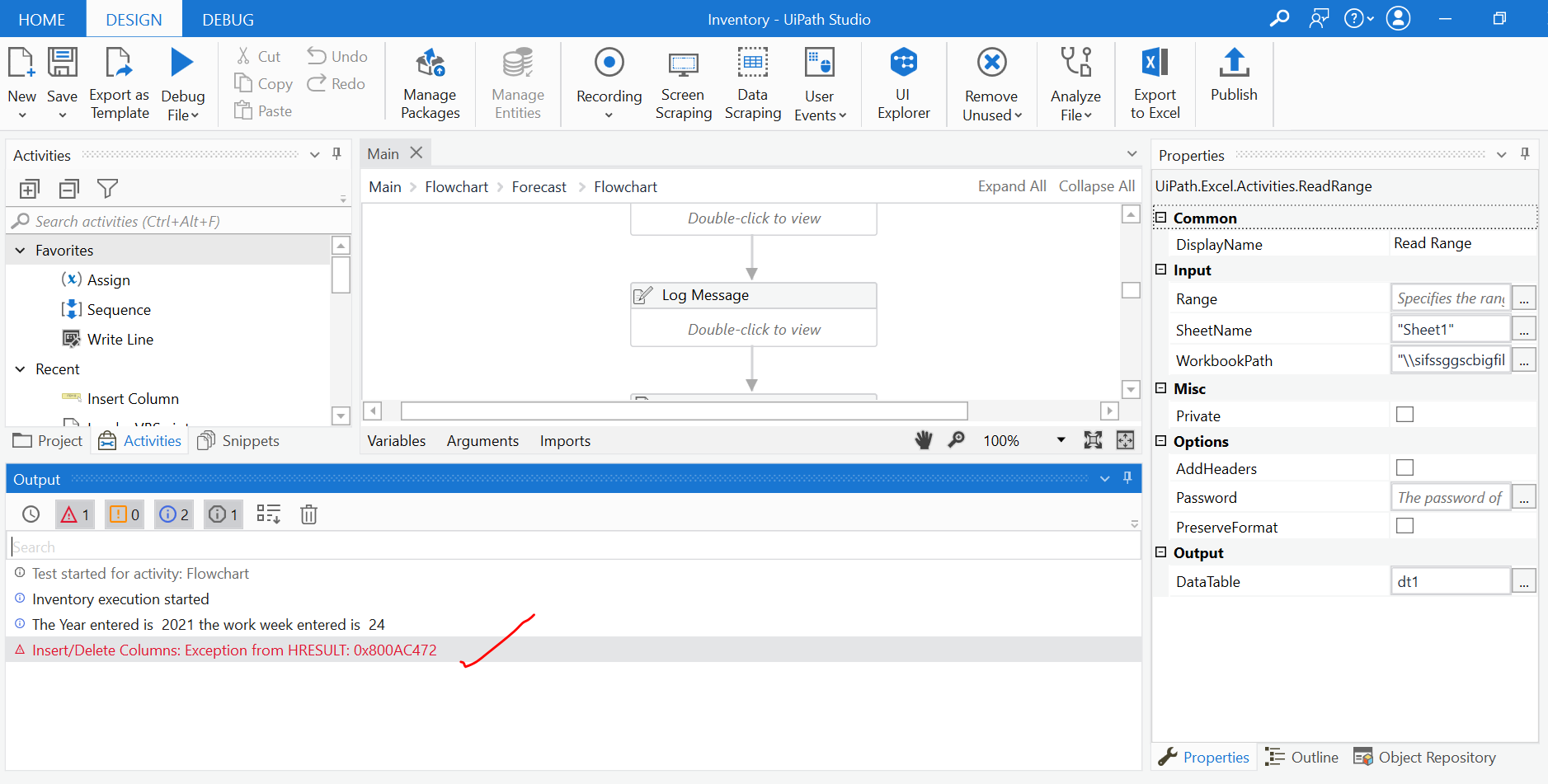
Task: Click the Analyze File icon
Action: 1076,63
